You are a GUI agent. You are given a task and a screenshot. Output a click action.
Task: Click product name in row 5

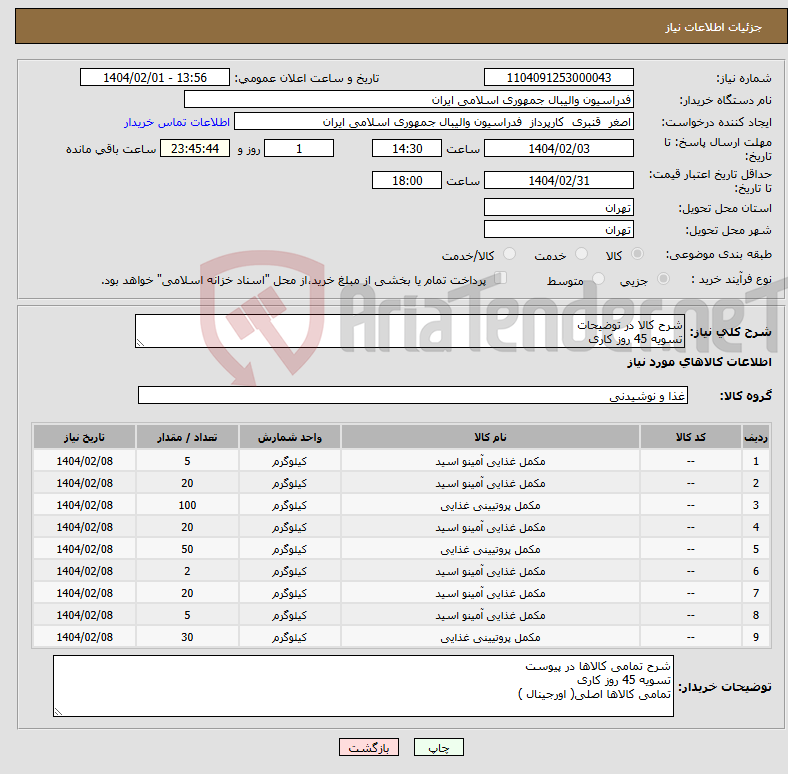490,549
